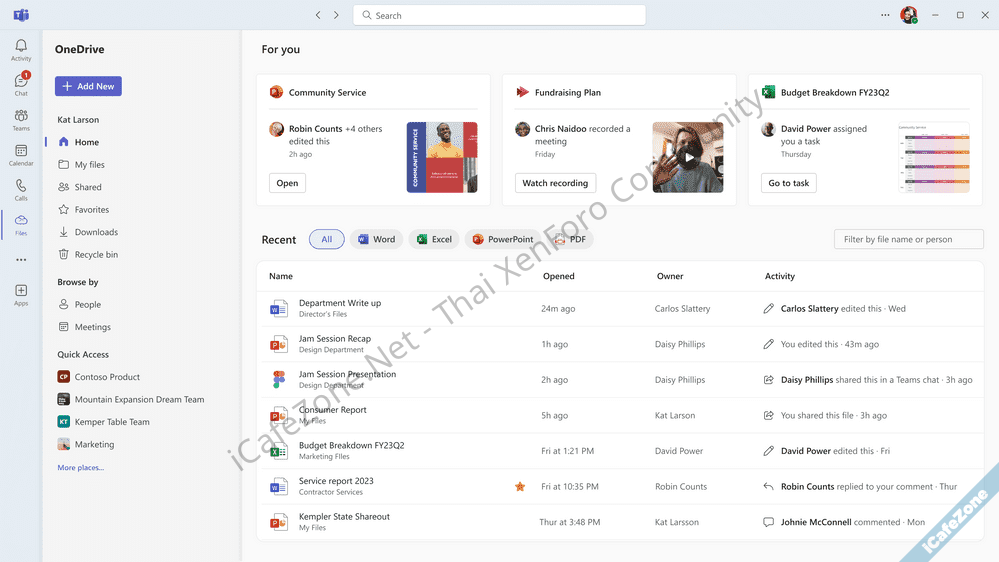The image size is (999, 562).
Task: Open the more options ellipsis in title bar
Action: point(885,15)
